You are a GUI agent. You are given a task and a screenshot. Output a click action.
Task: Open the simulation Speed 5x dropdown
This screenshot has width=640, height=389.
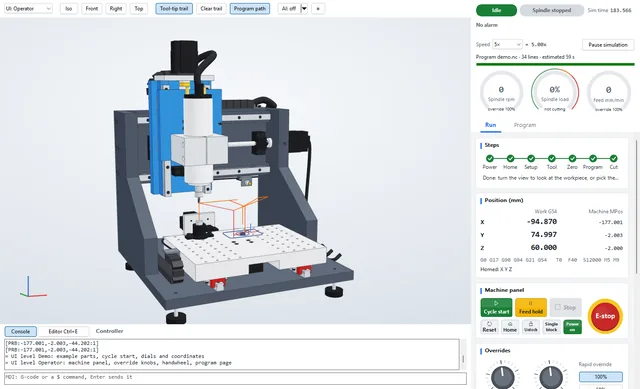(507, 44)
